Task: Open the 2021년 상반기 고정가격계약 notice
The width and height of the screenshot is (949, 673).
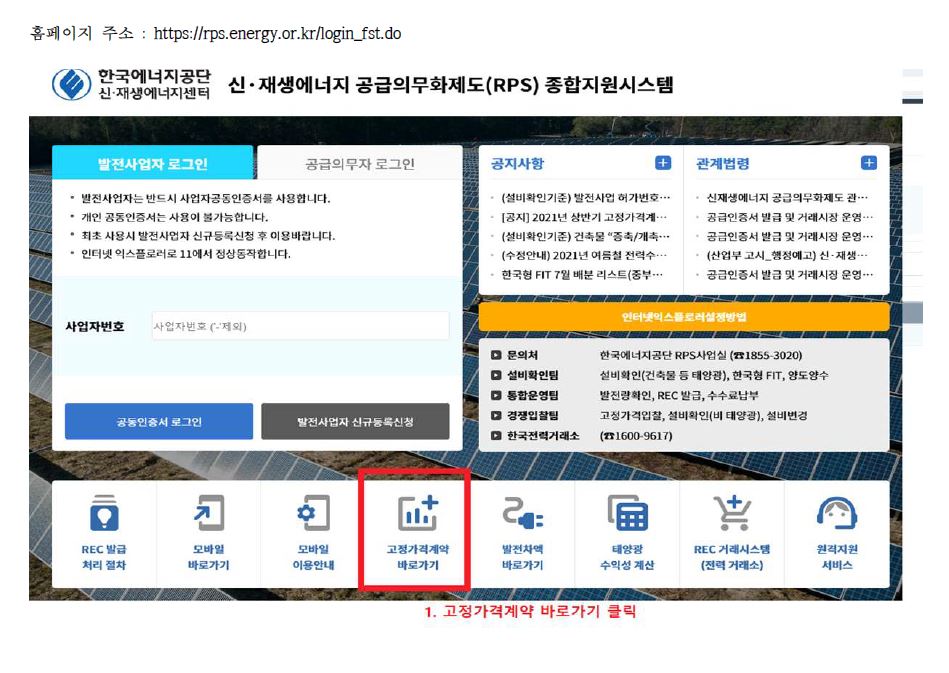Action: pos(585,217)
